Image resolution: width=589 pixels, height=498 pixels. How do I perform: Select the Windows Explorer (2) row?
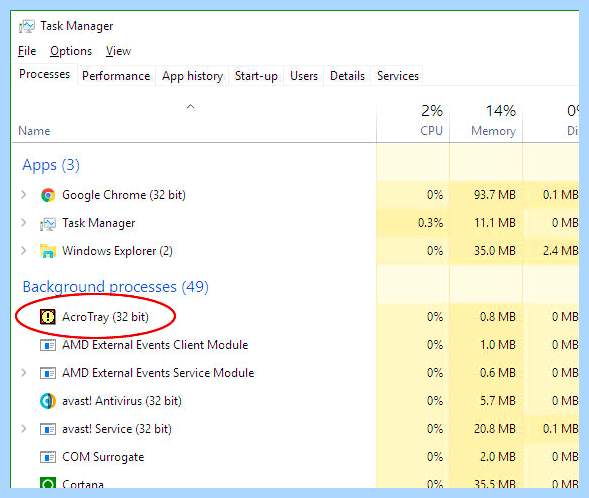click(x=295, y=251)
